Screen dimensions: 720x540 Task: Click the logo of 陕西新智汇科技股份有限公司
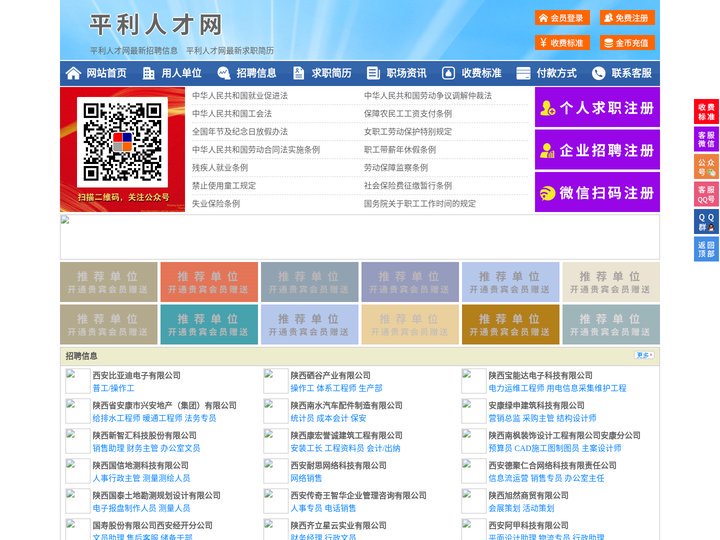click(x=78, y=441)
